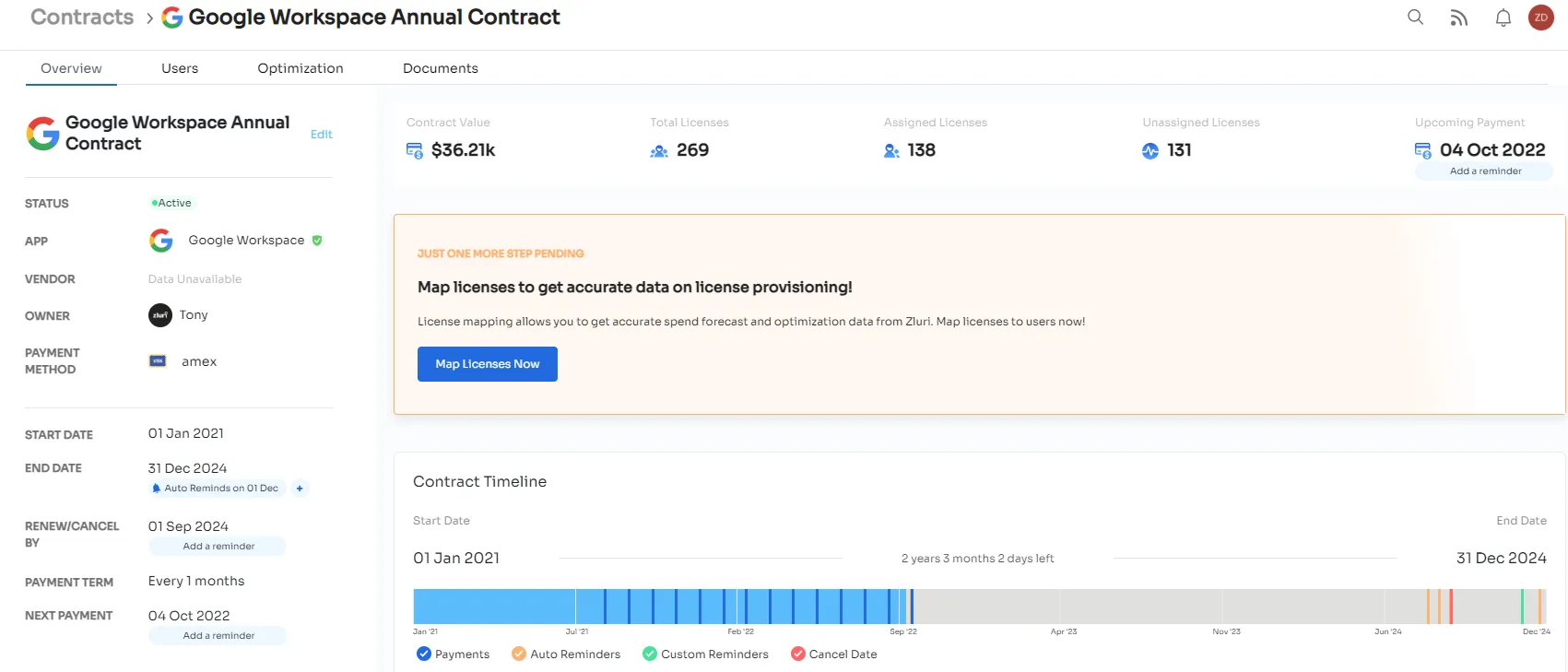Click the Google logo in breadcrumb title

point(172,18)
